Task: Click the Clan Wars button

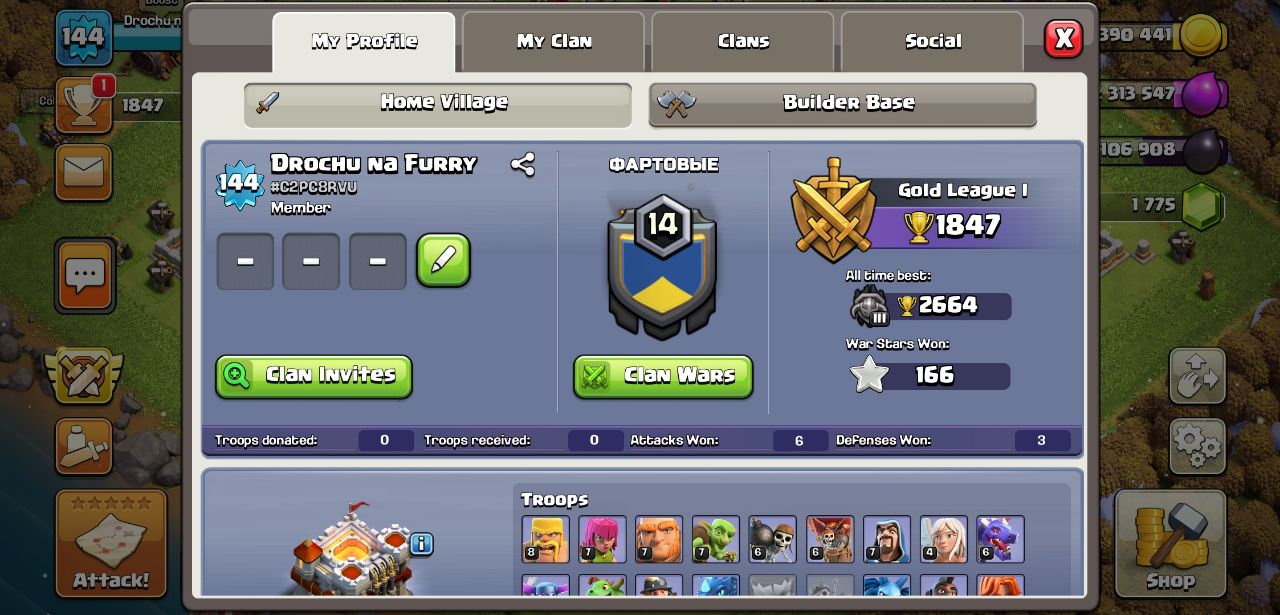Action: 663,376
